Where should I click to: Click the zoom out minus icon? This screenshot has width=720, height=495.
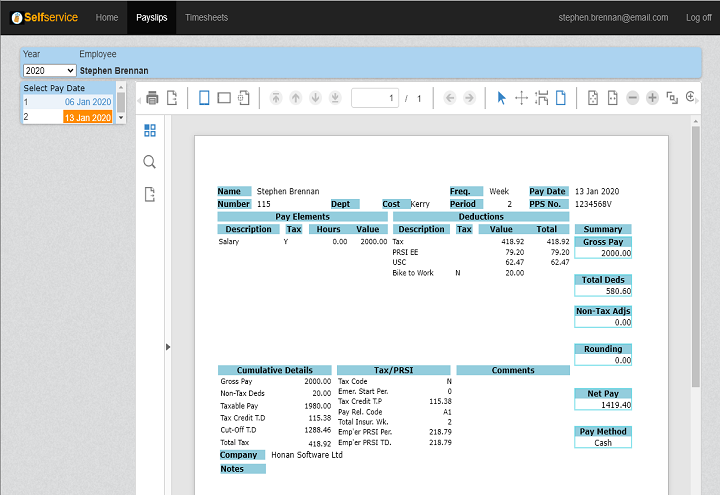633,98
